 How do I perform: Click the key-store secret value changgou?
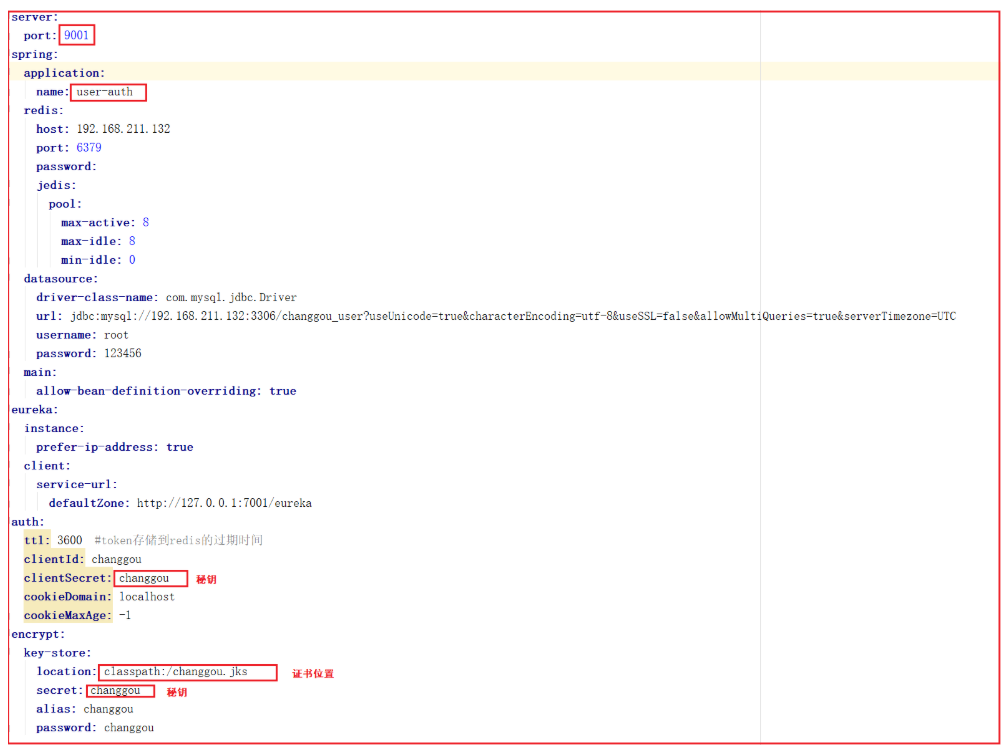point(115,690)
